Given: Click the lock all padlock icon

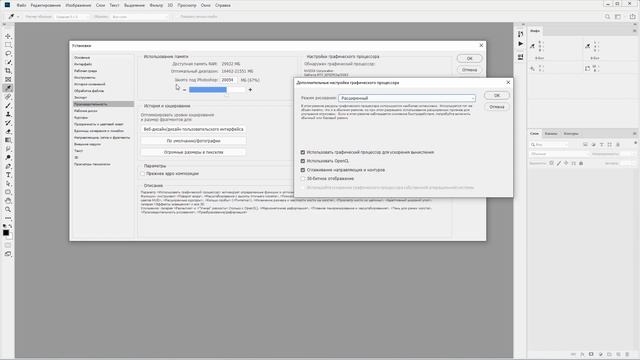Looking at the screenshot, I should [581, 163].
